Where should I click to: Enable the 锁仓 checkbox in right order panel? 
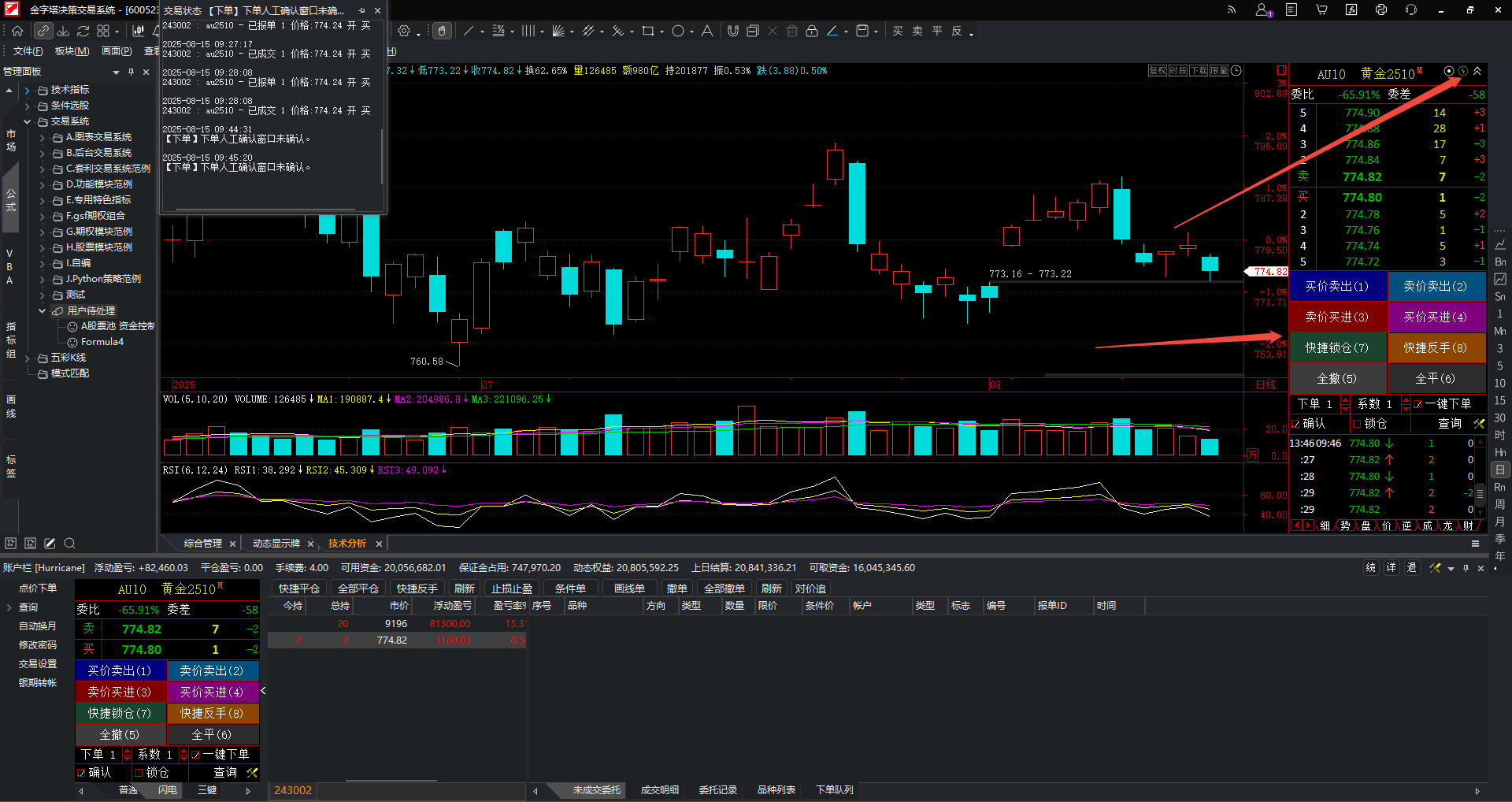tap(1357, 424)
